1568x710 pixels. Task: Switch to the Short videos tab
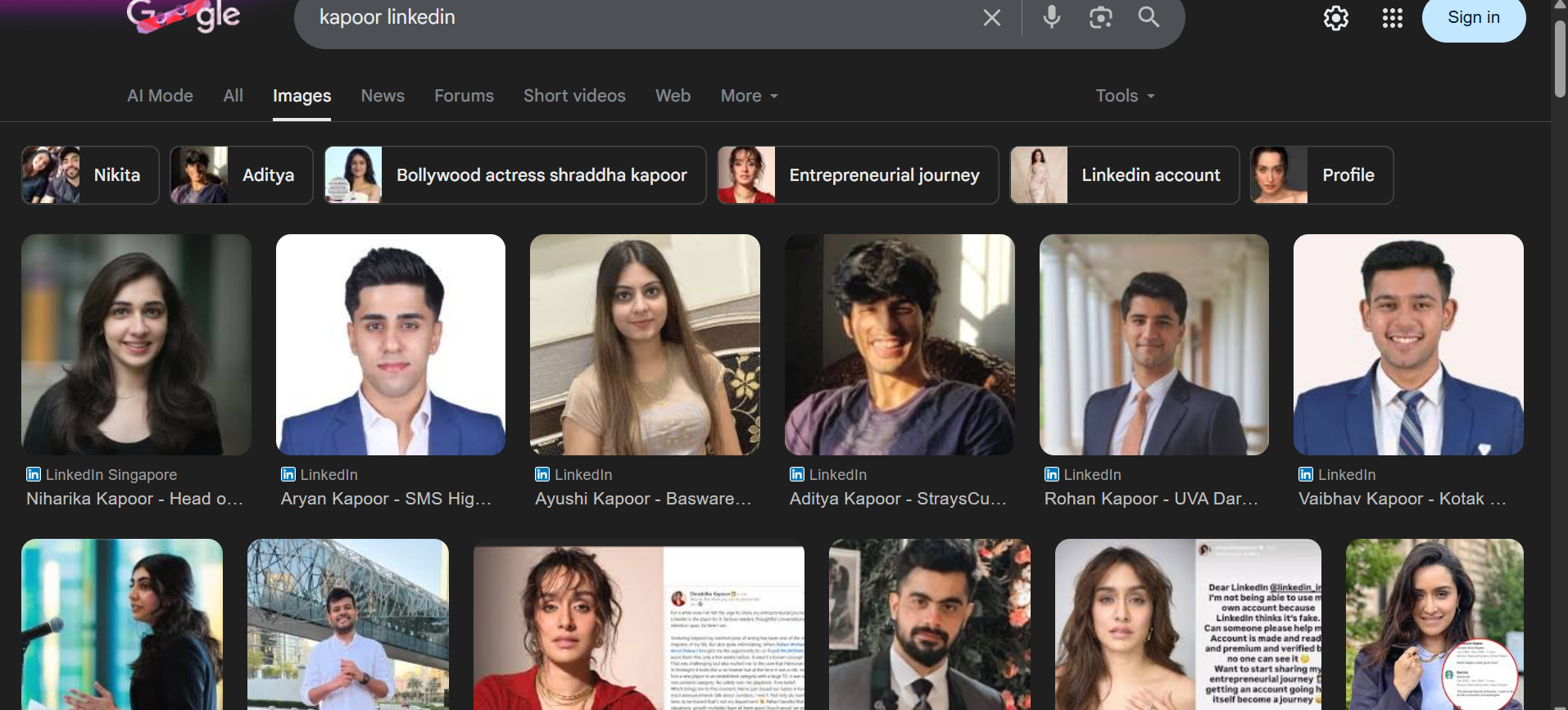574,96
